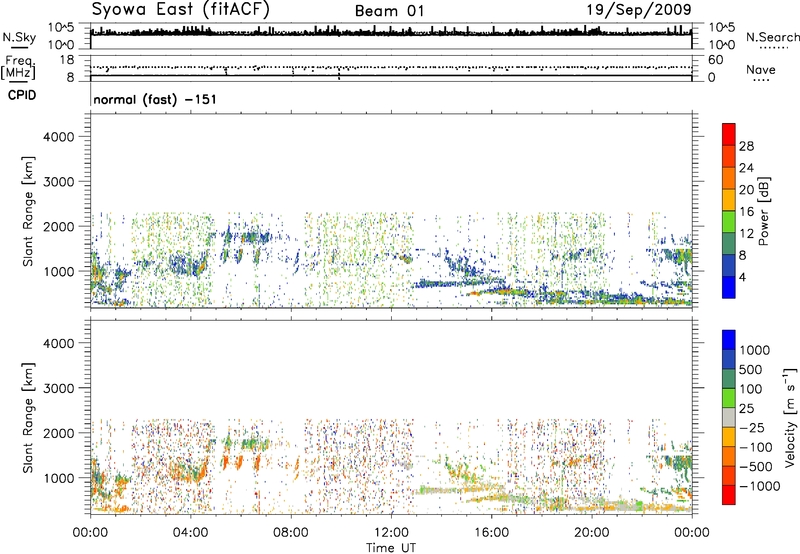Click the '08:00' time tick label
800x554 pixels.
coord(291,533)
